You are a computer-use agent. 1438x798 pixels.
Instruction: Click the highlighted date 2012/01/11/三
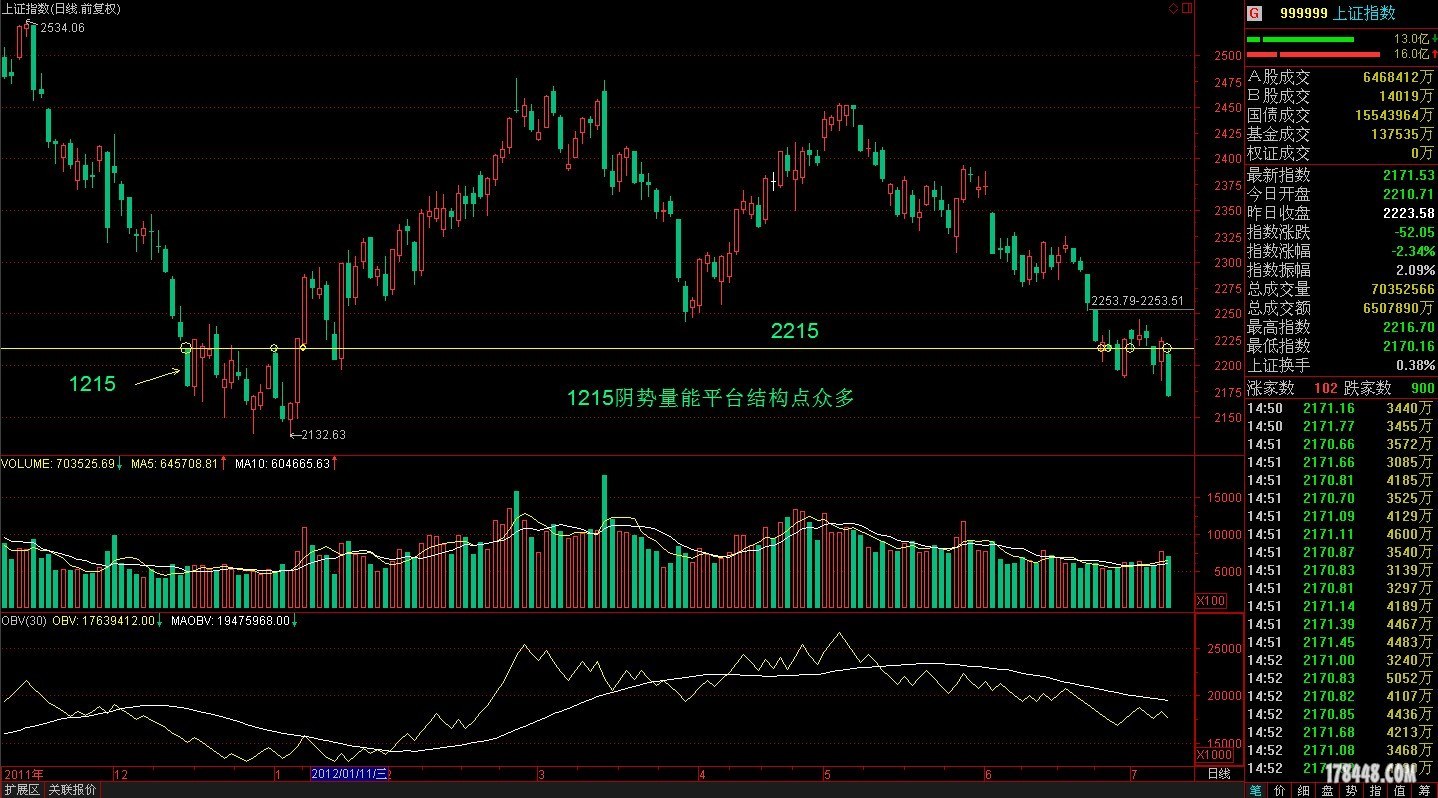[x=349, y=774]
